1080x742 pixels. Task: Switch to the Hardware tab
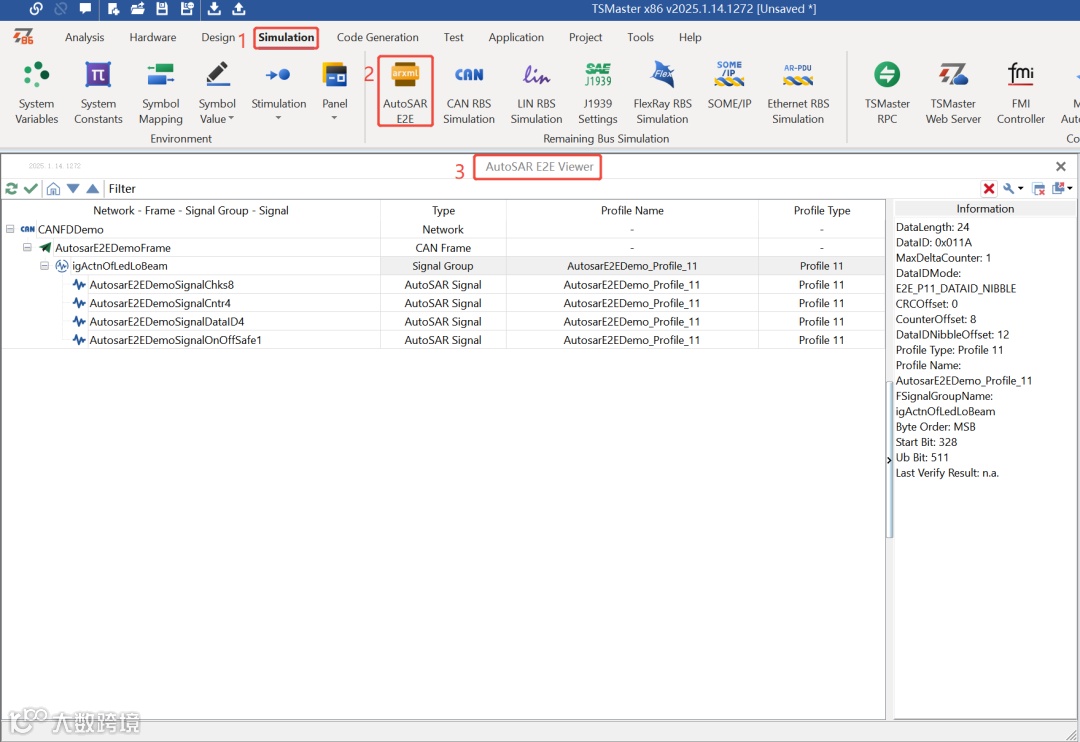point(153,37)
